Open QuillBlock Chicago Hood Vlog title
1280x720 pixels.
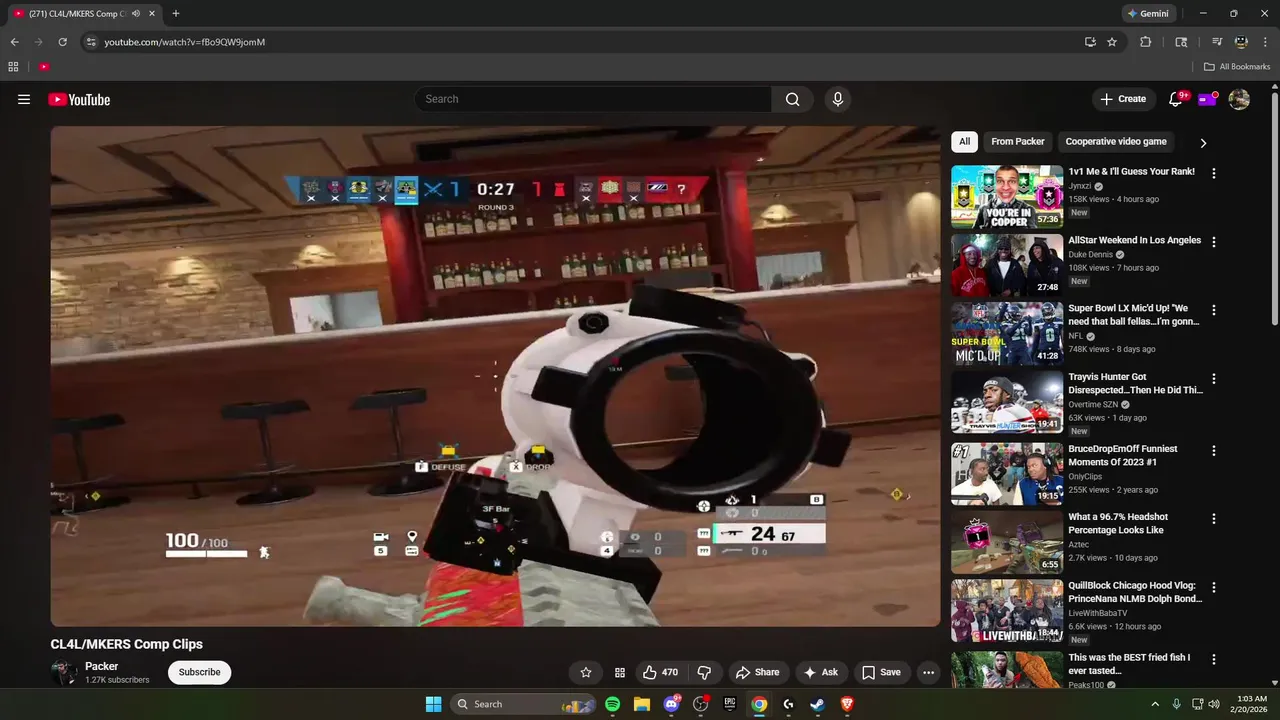(x=1135, y=591)
